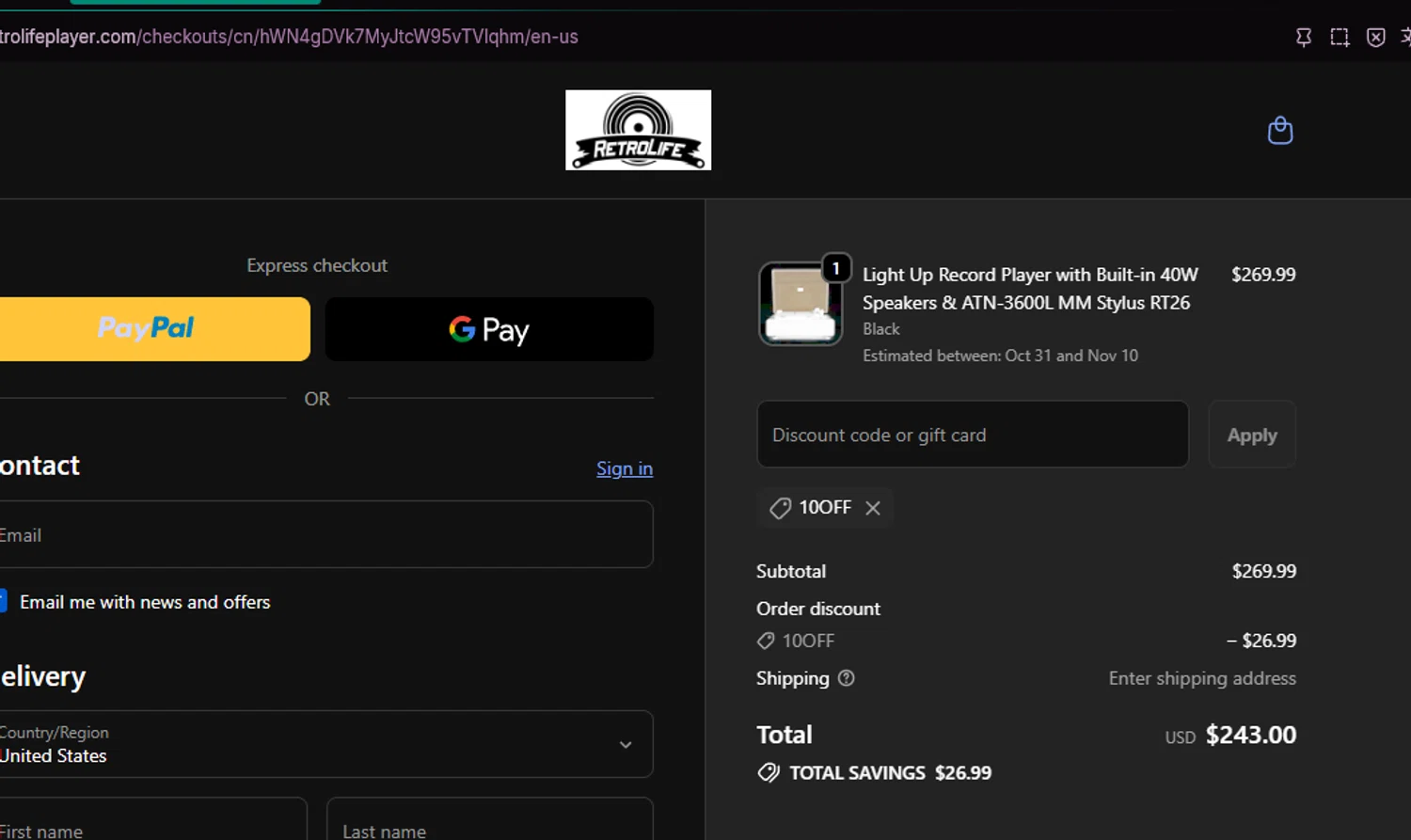Click the order discount amount – $26.99

[1261, 641]
